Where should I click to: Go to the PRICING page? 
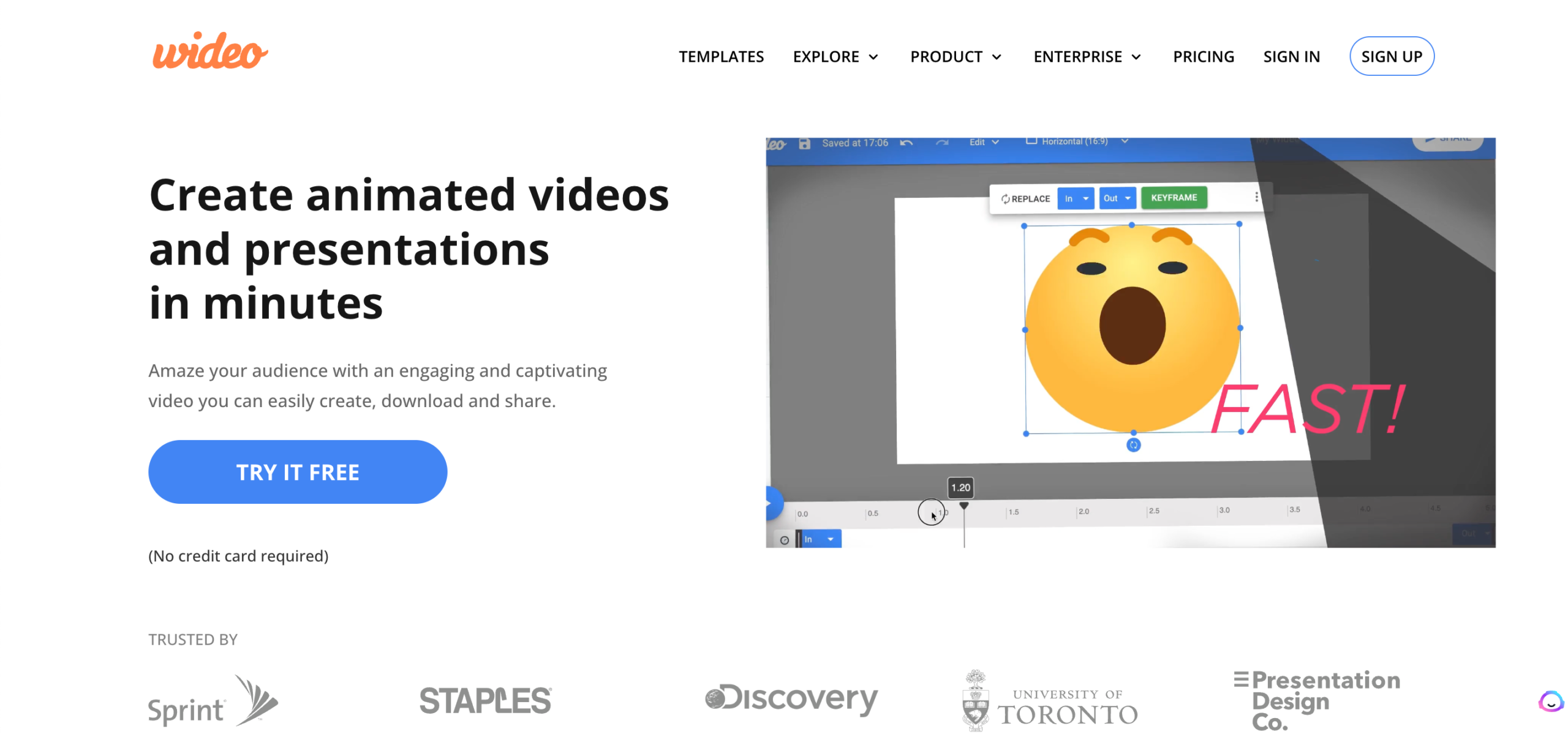tap(1203, 56)
